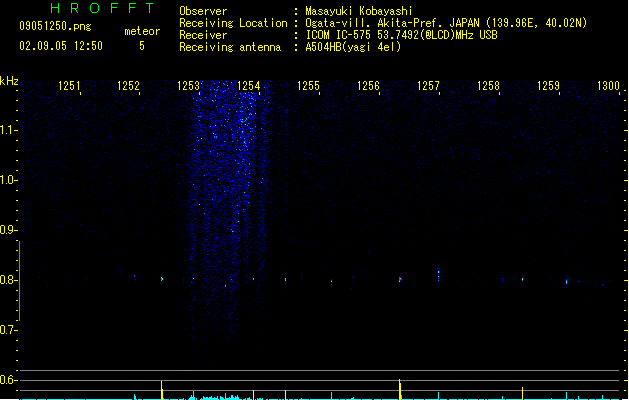Click the A504HB(yagi 4el) antenna text
The height and width of the screenshot is (400, 629).
353,47
